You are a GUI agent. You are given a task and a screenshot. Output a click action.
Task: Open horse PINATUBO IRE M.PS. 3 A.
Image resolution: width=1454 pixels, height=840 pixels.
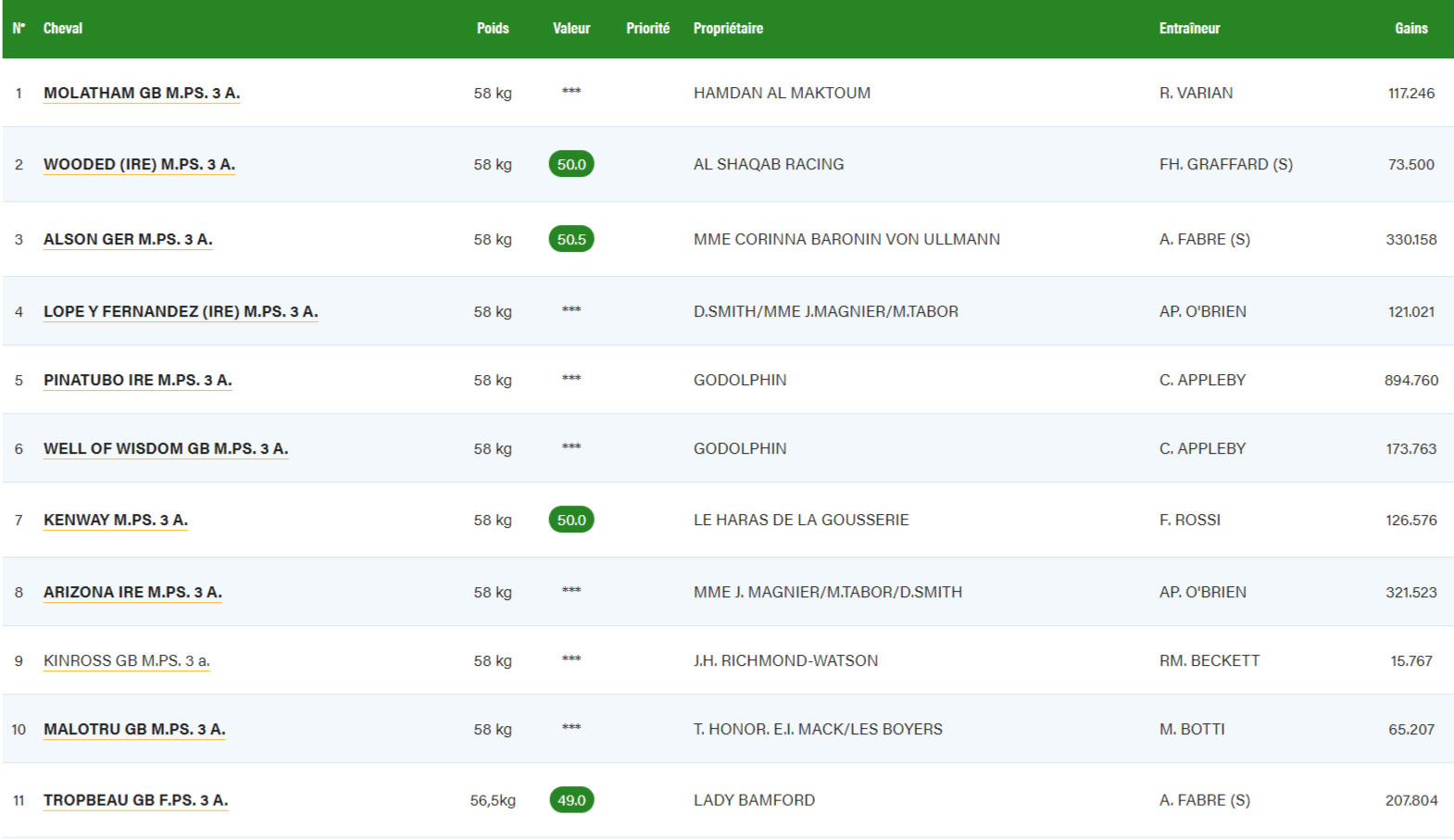point(138,381)
